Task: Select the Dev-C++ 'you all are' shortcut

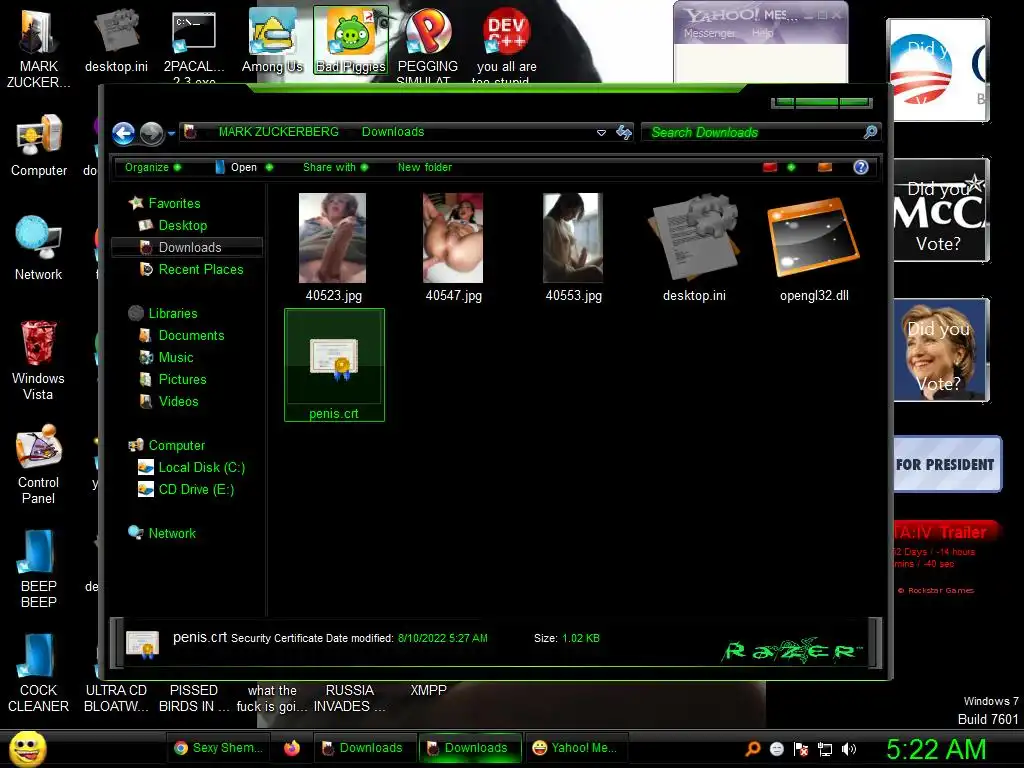Action: pos(506,46)
